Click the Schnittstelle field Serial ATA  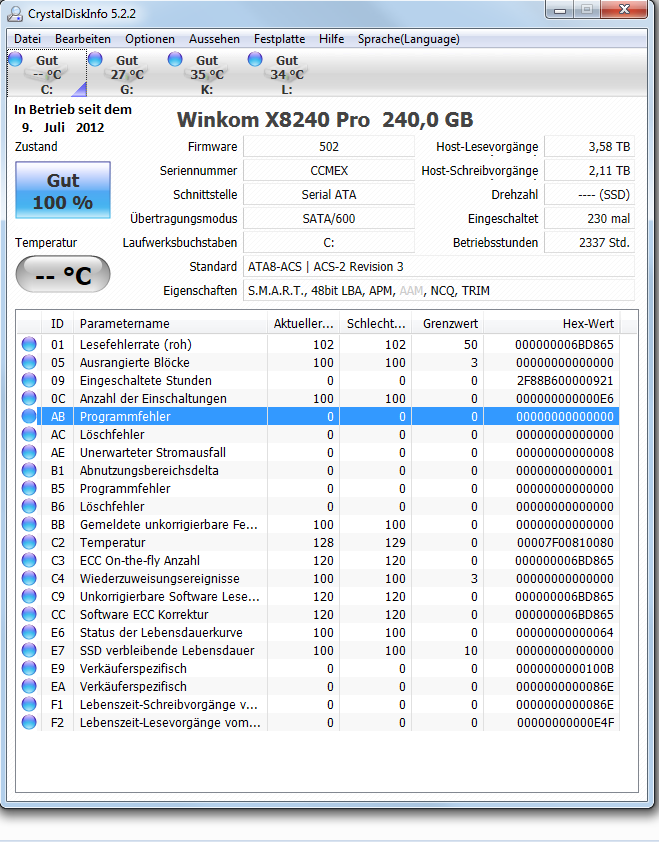329,194
